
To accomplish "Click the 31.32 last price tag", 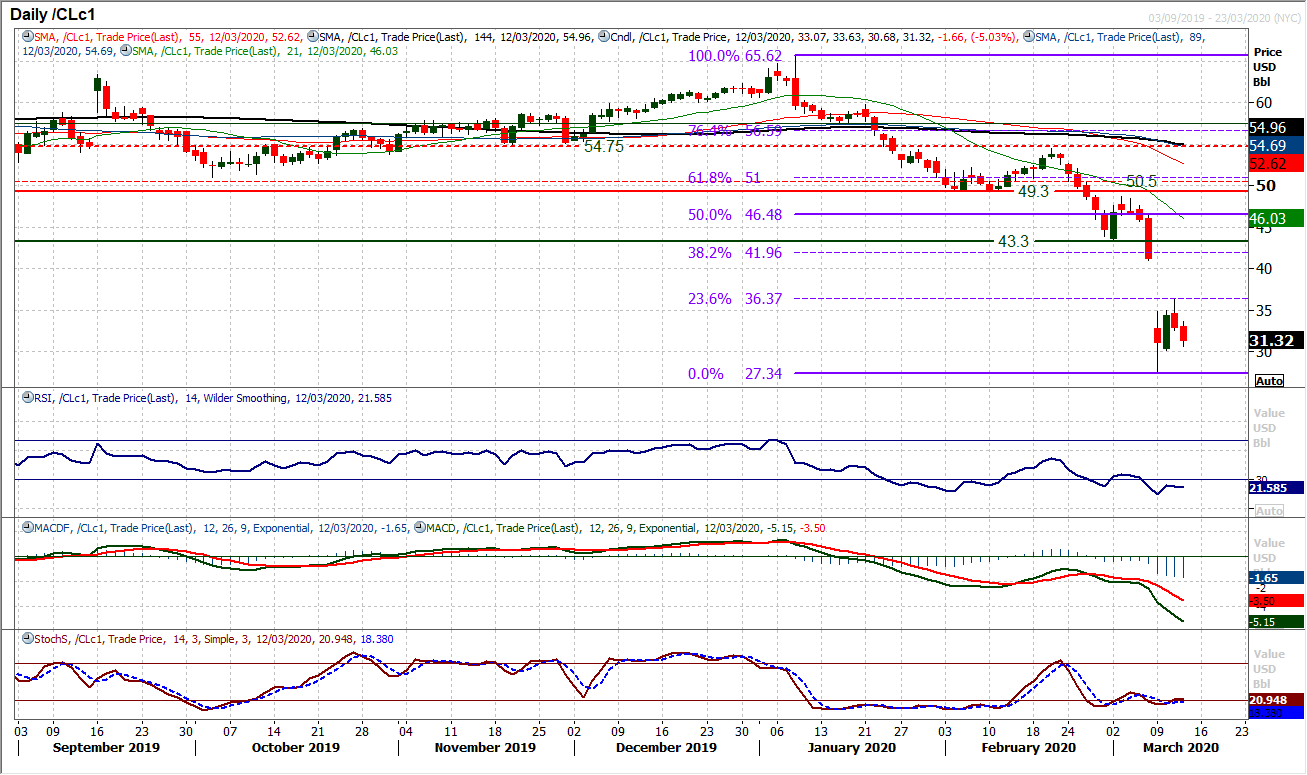I will pos(1276,341).
